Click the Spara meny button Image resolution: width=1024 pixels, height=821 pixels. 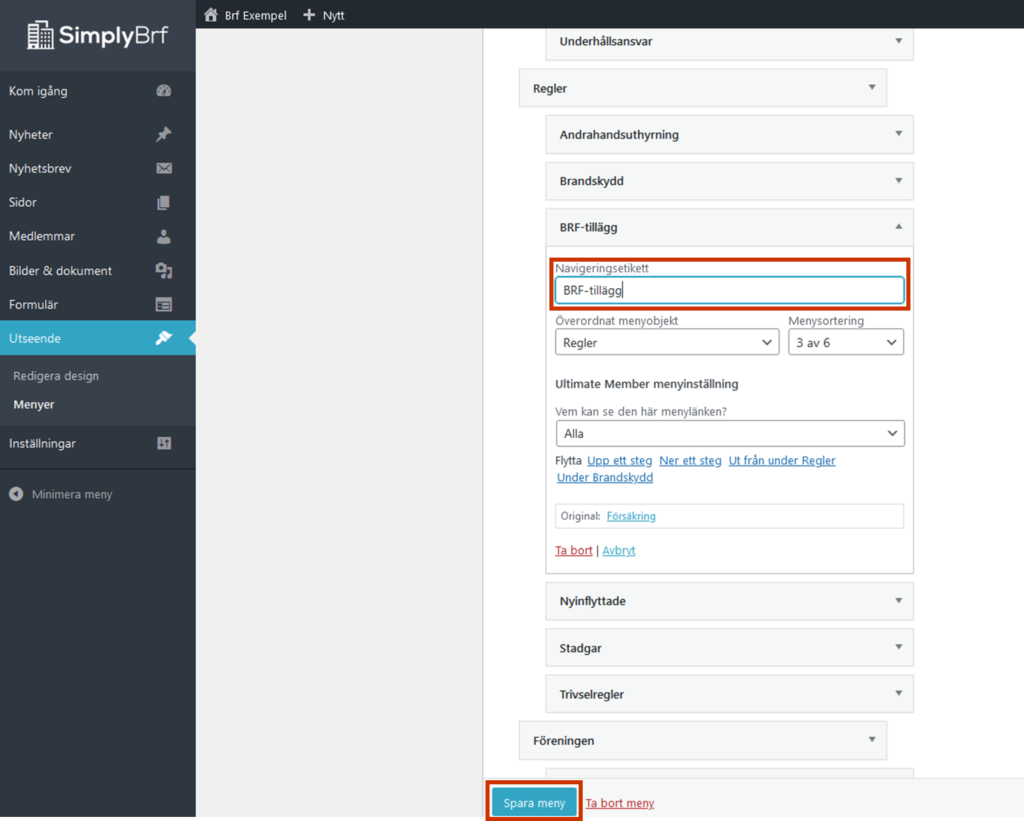click(534, 803)
